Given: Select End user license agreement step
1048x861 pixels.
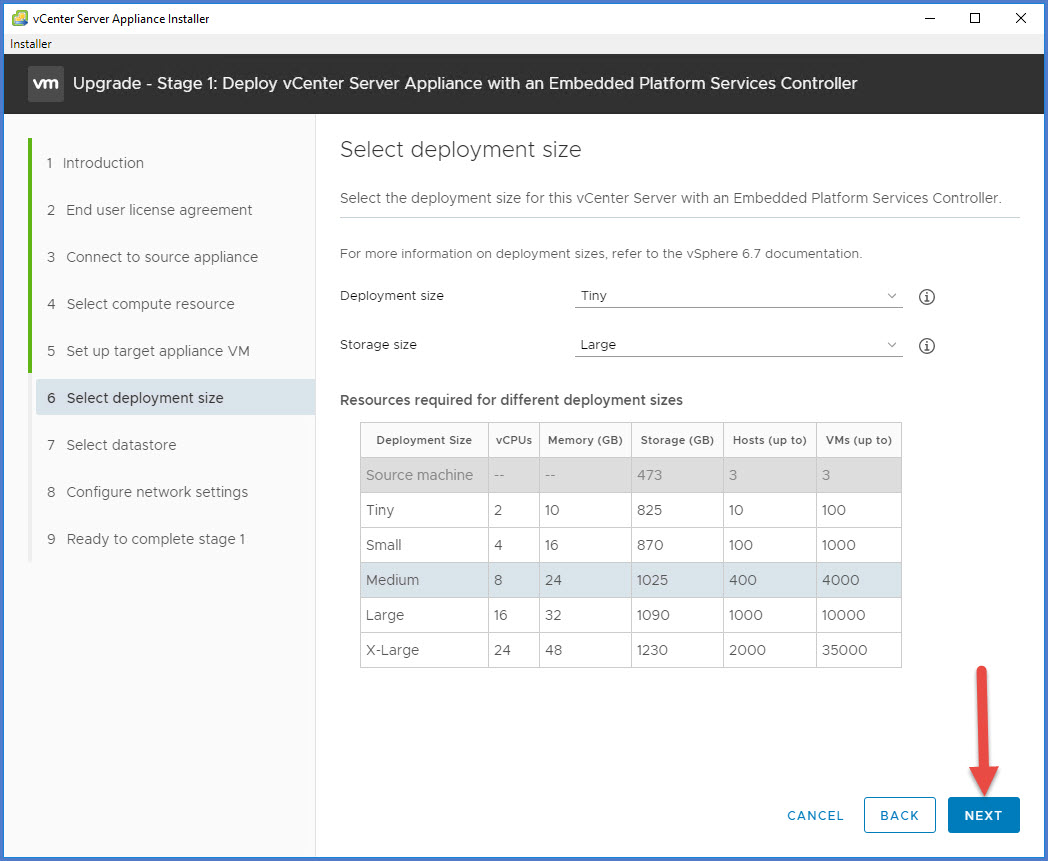Looking at the screenshot, I should click(159, 210).
